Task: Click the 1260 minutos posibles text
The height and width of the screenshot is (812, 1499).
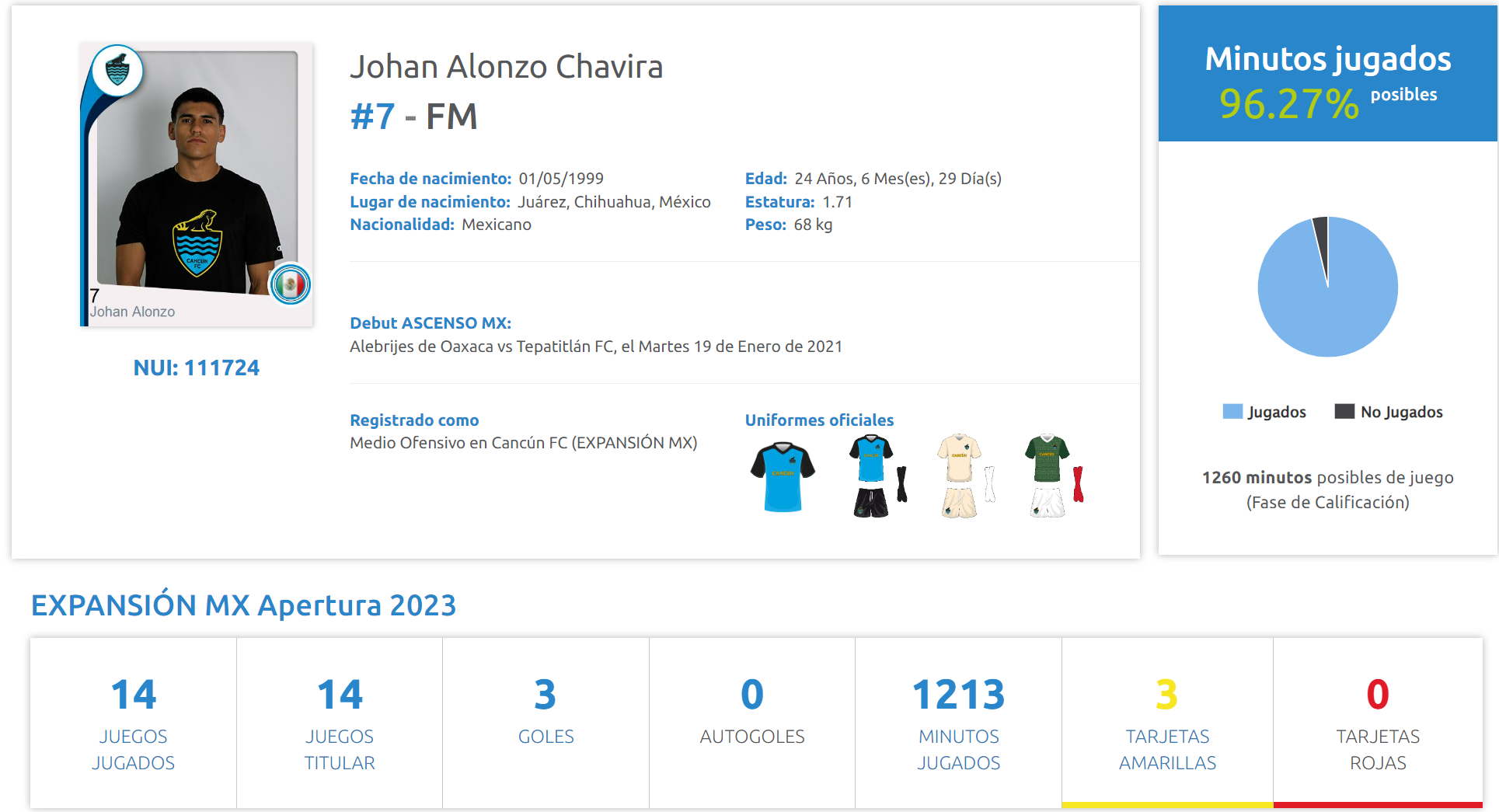Action: (1328, 477)
